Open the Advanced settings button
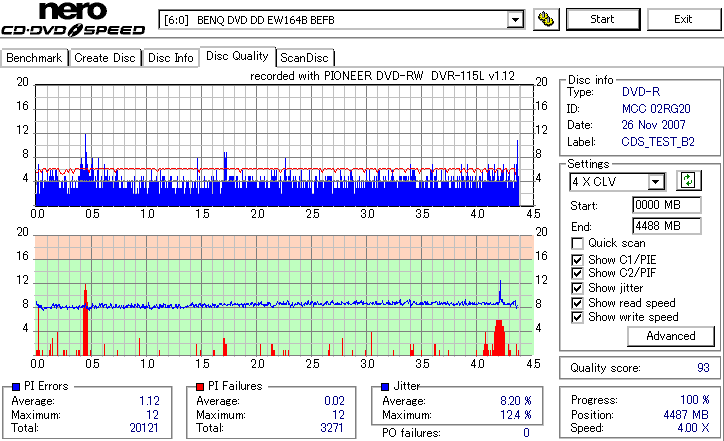The image size is (724, 441). (x=670, y=336)
